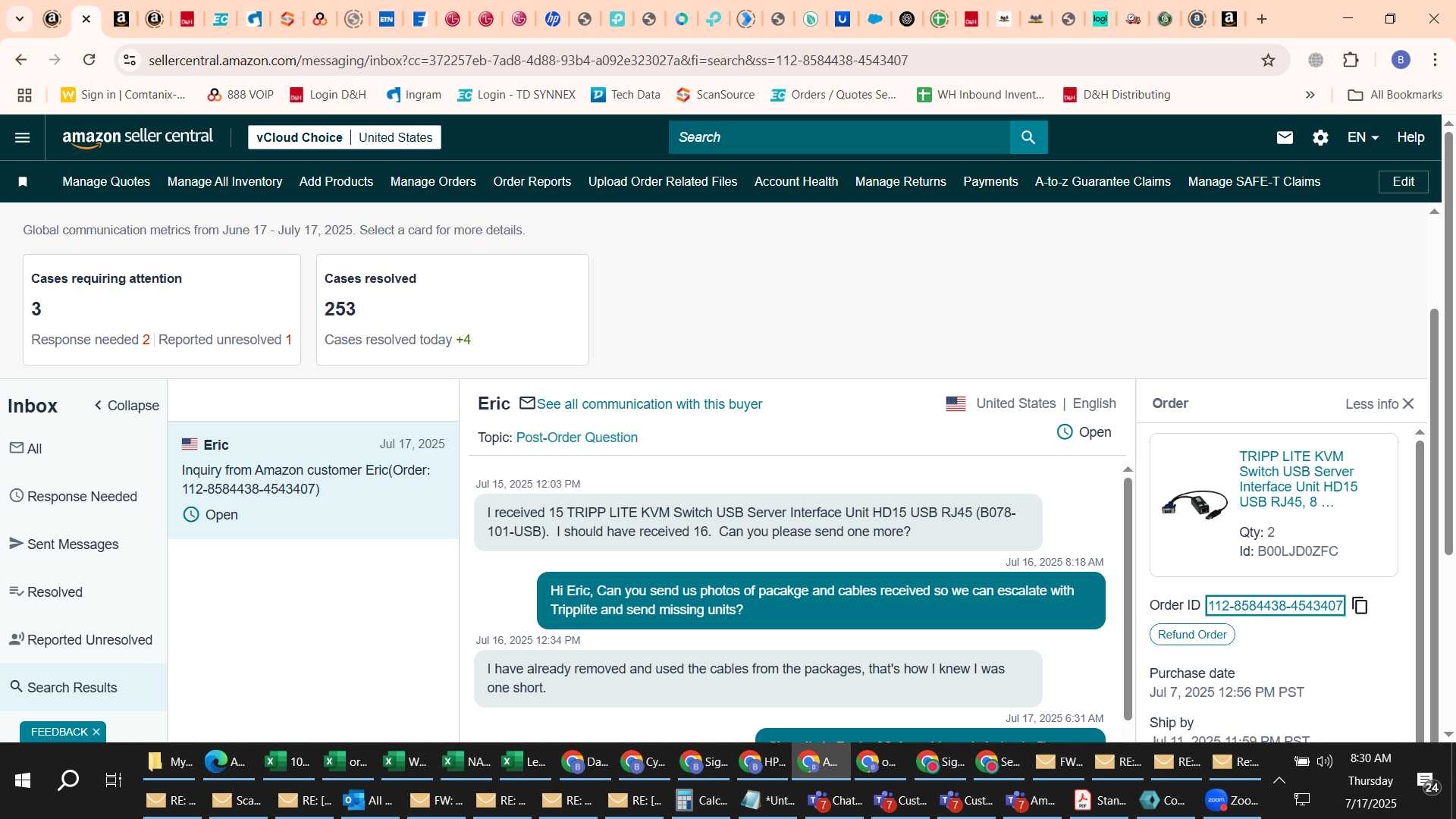Image resolution: width=1456 pixels, height=819 pixels.
Task: Show more bookmarks with the chevron
Action: coord(1310,95)
